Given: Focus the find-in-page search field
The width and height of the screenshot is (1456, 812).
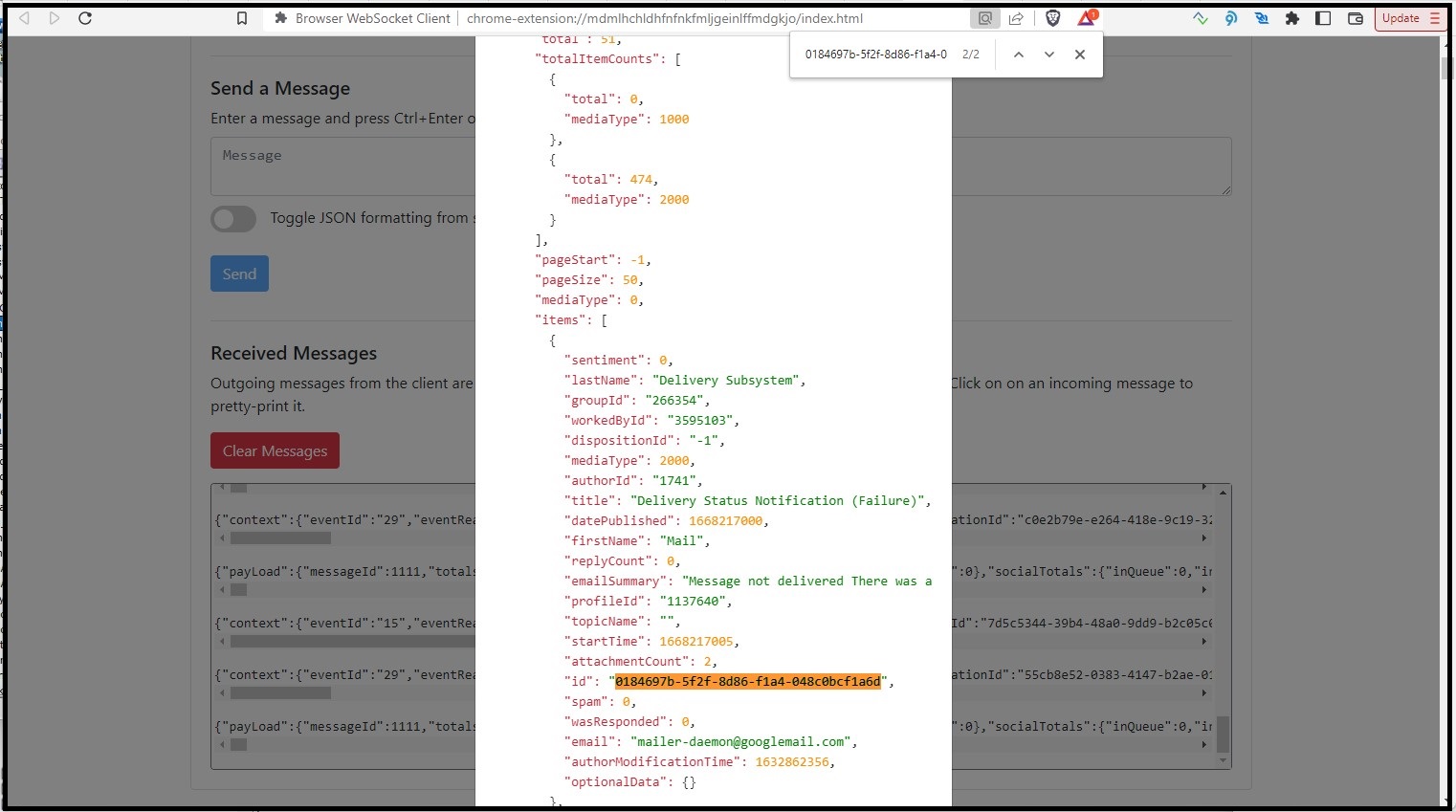Looking at the screenshot, I should click(875, 55).
